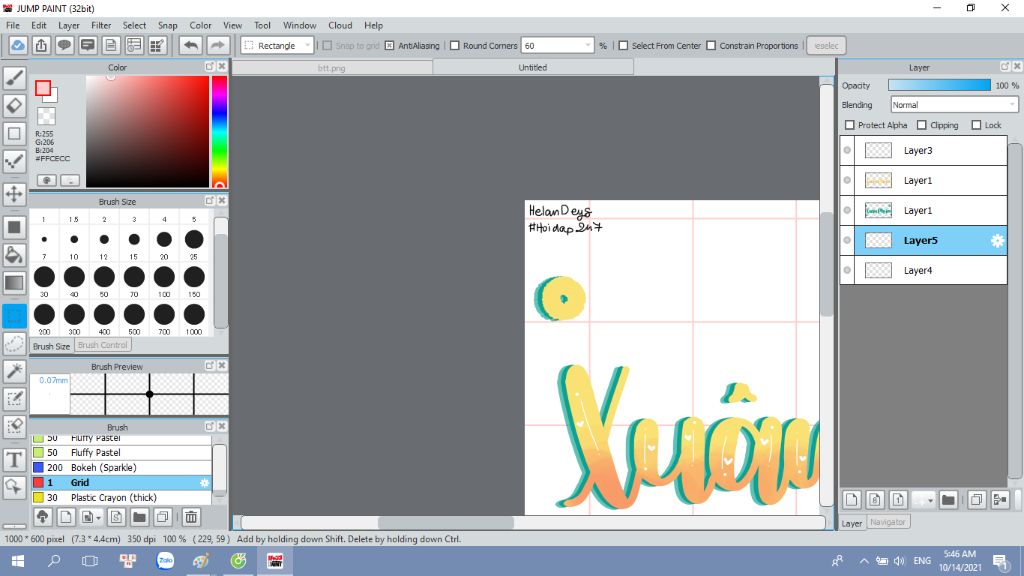
Task: Switch to the Navigator tab
Action: tap(888, 522)
